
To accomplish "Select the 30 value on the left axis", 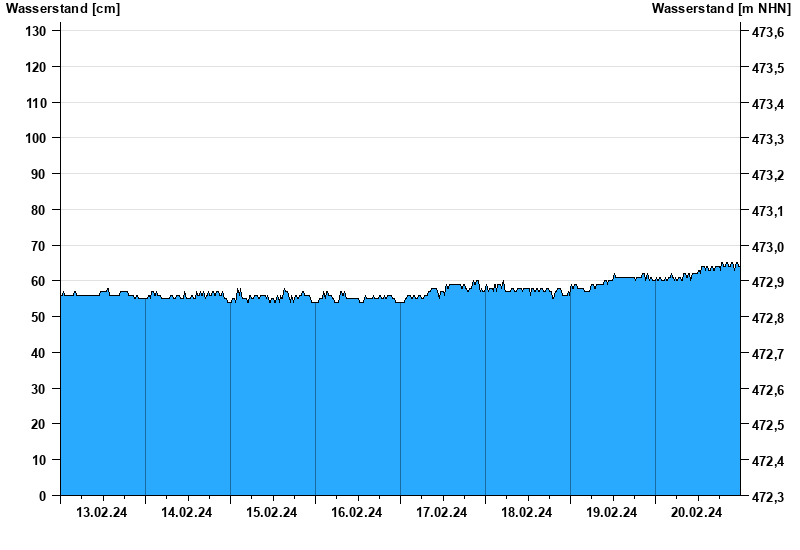I will pos(39,389).
